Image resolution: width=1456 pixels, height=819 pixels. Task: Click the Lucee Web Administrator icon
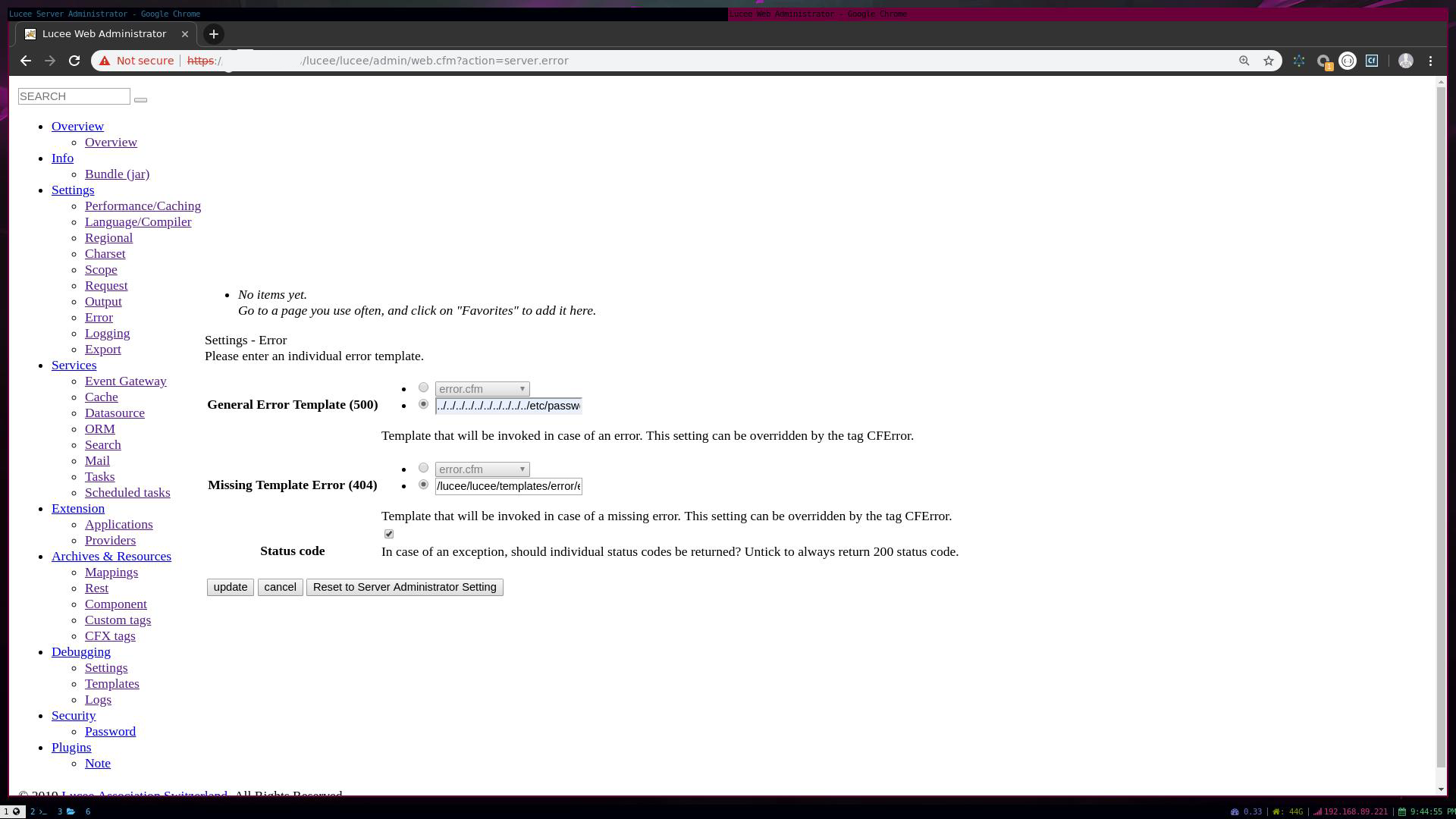[29, 33]
